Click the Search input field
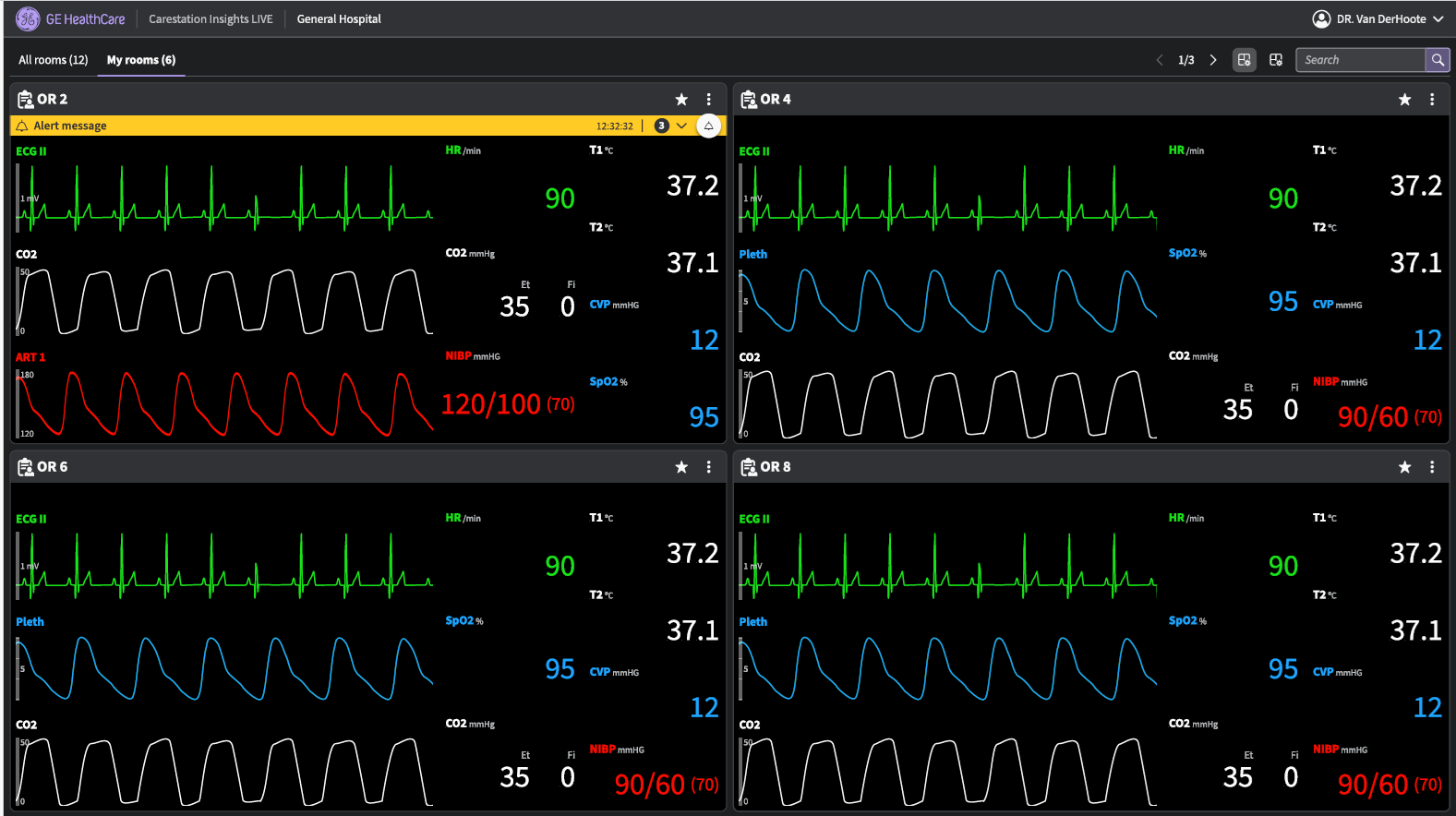 (x=1360, y=60)
